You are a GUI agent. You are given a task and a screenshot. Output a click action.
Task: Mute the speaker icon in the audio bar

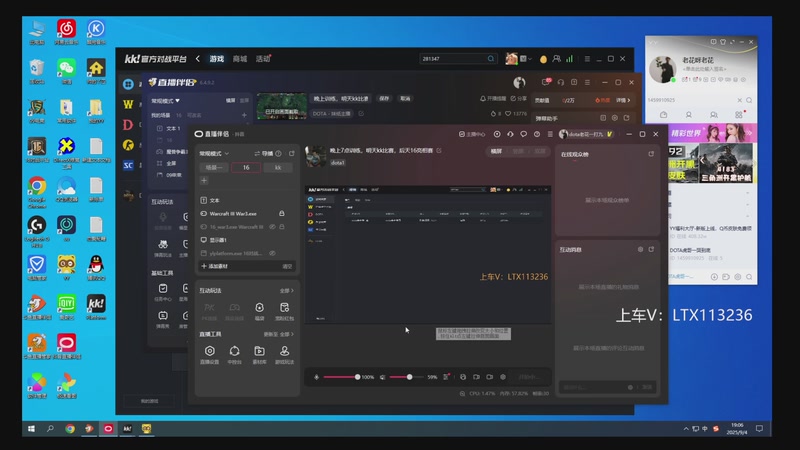point(382,377)
